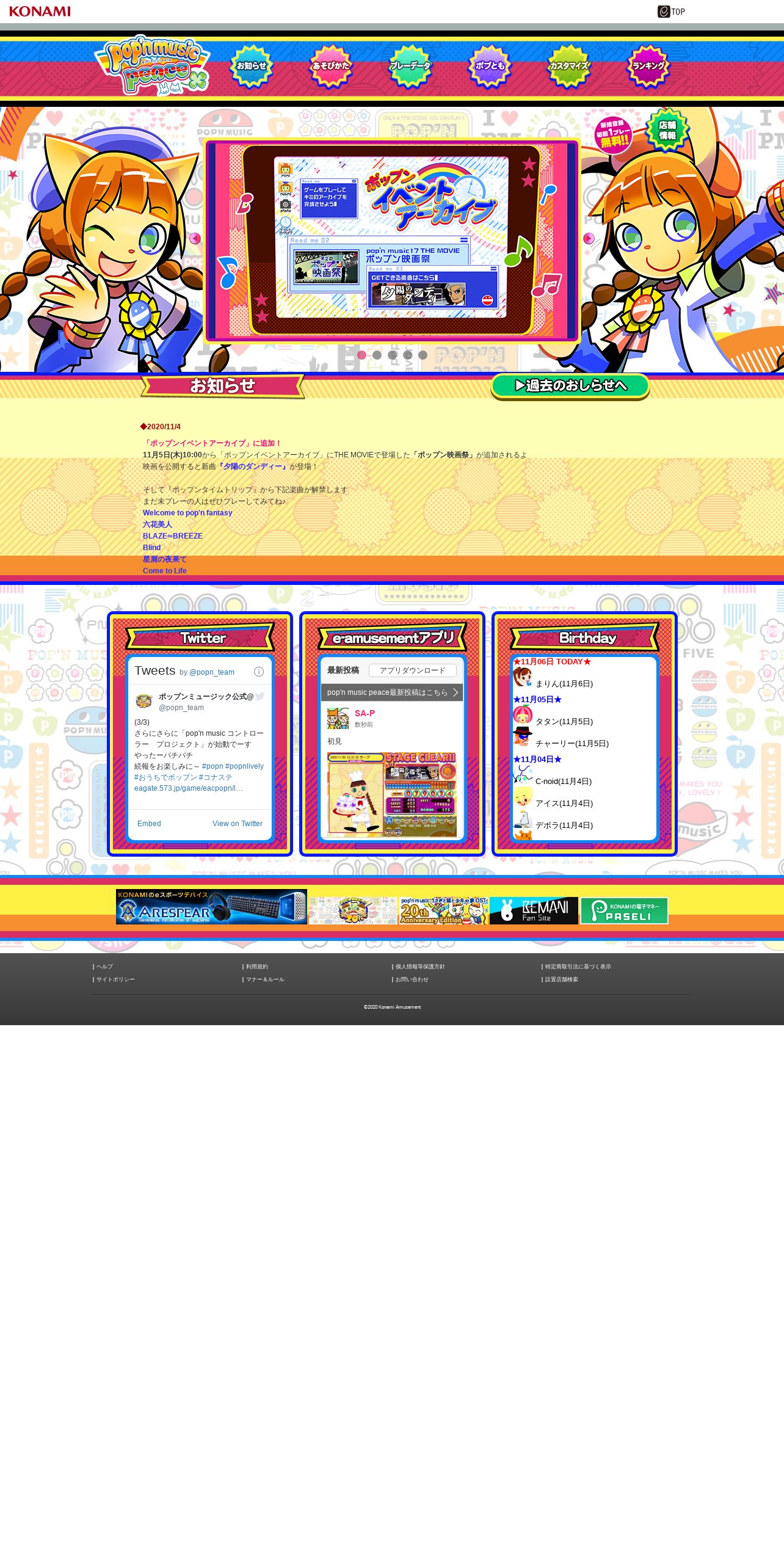Go to previous carousel slide arrow
The width and height of the screenshot is (784, 1568).
tap(195, 238)
